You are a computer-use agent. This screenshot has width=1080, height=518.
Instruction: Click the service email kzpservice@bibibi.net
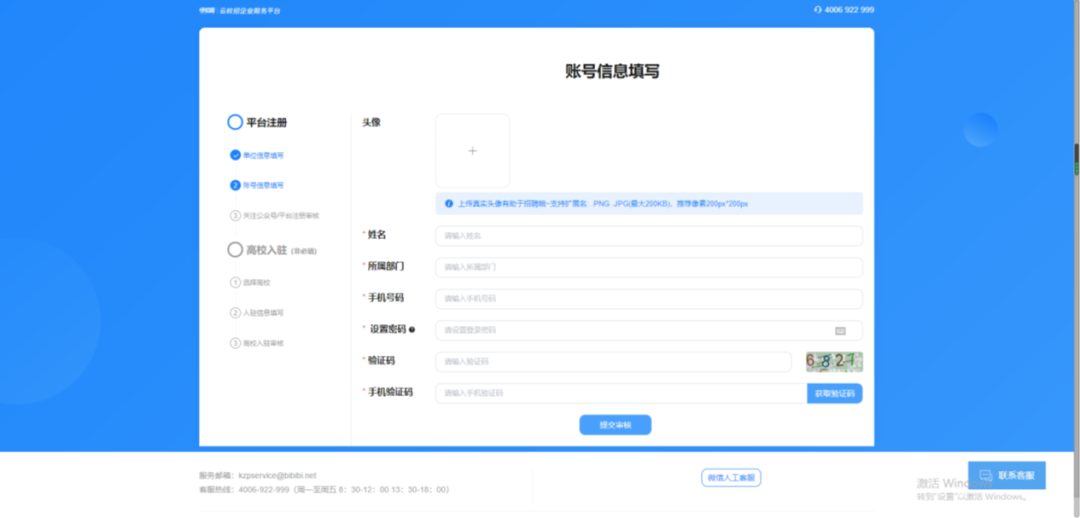[278, 475]
